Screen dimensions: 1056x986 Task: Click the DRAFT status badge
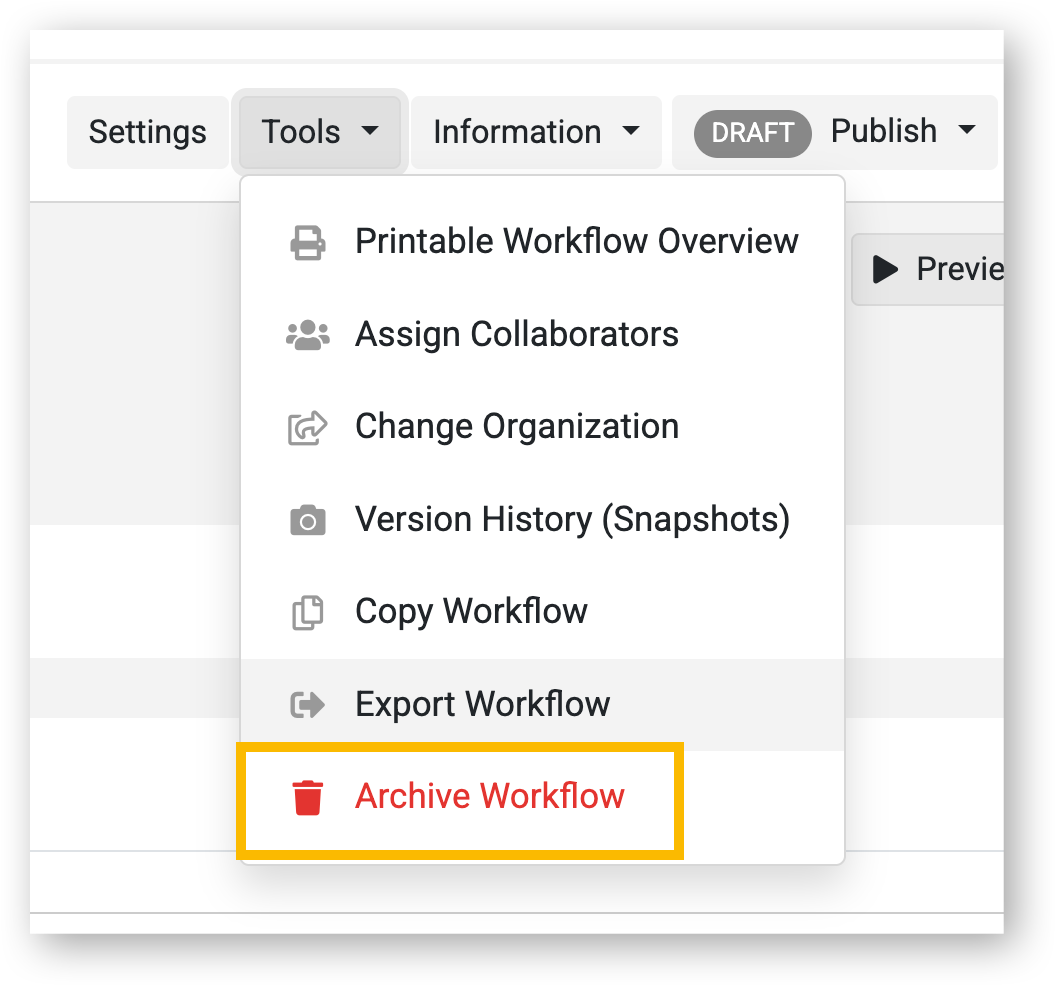[752, 133]
